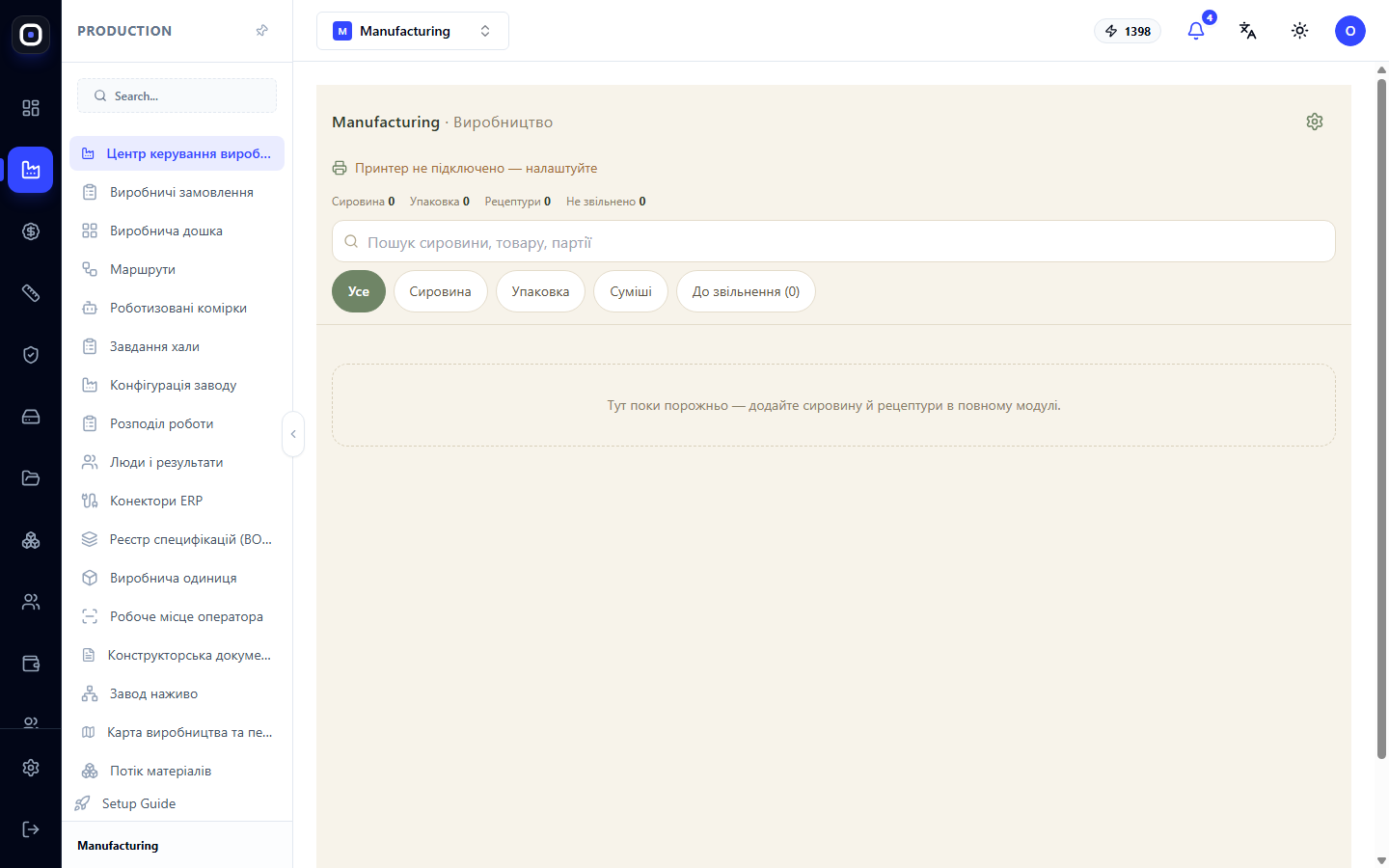The width and height of the screenshot is (1389, 868).
Task: Open the notifications bell
Action: pos(1196,31)
